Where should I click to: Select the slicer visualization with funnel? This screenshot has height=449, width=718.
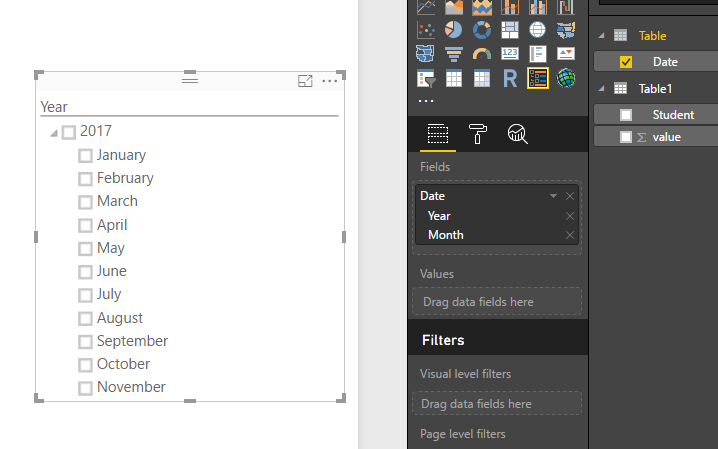point(426,78)
